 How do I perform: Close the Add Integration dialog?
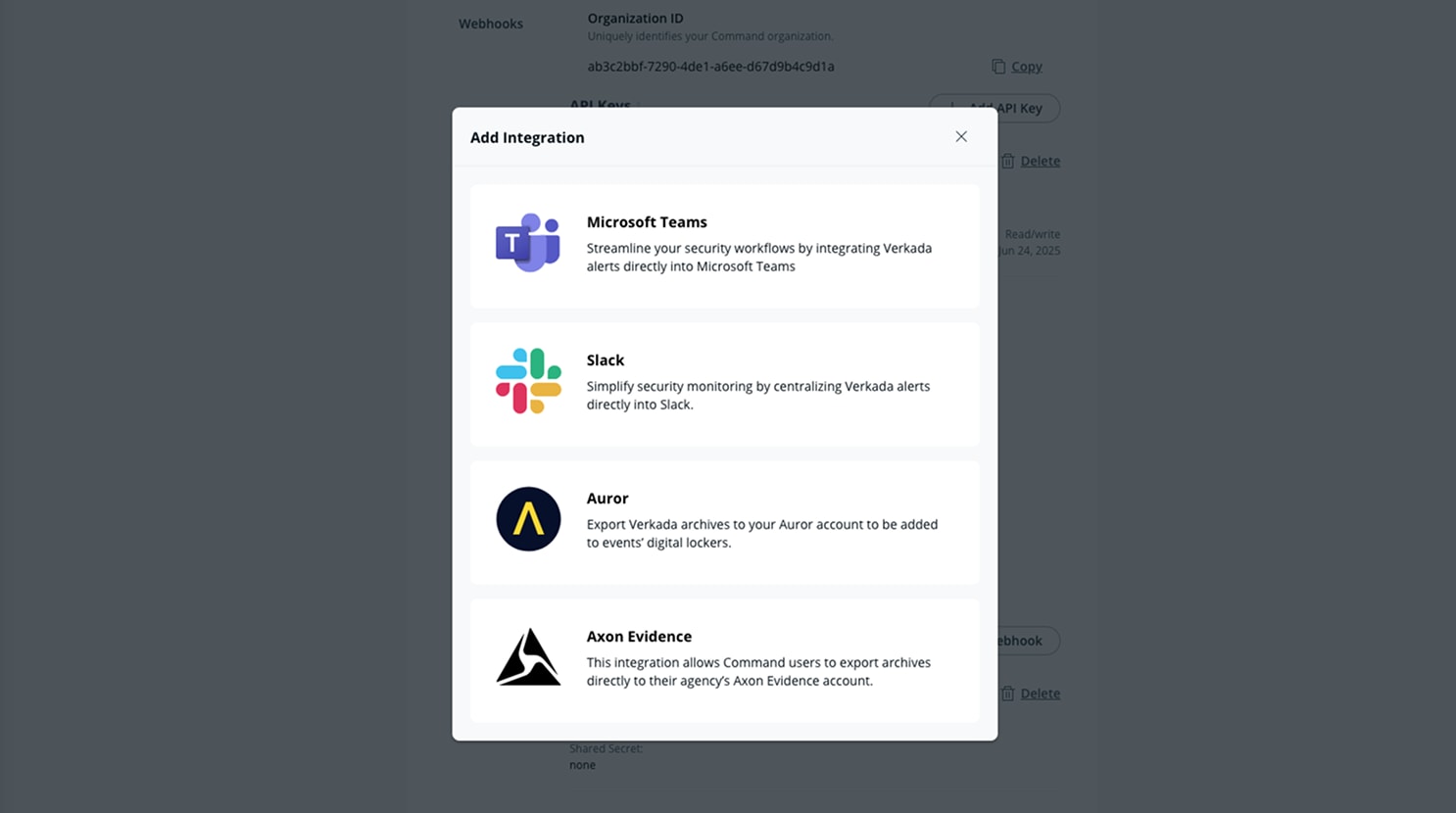tap(961, 137)
